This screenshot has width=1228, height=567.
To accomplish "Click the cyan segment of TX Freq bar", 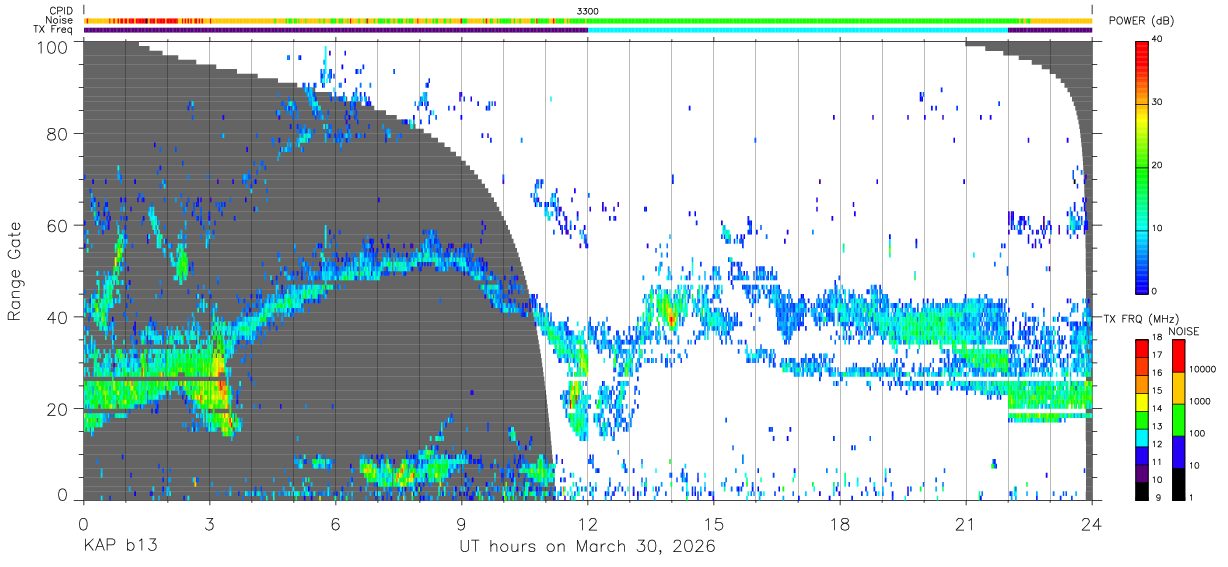I will [x=798, y=30].
